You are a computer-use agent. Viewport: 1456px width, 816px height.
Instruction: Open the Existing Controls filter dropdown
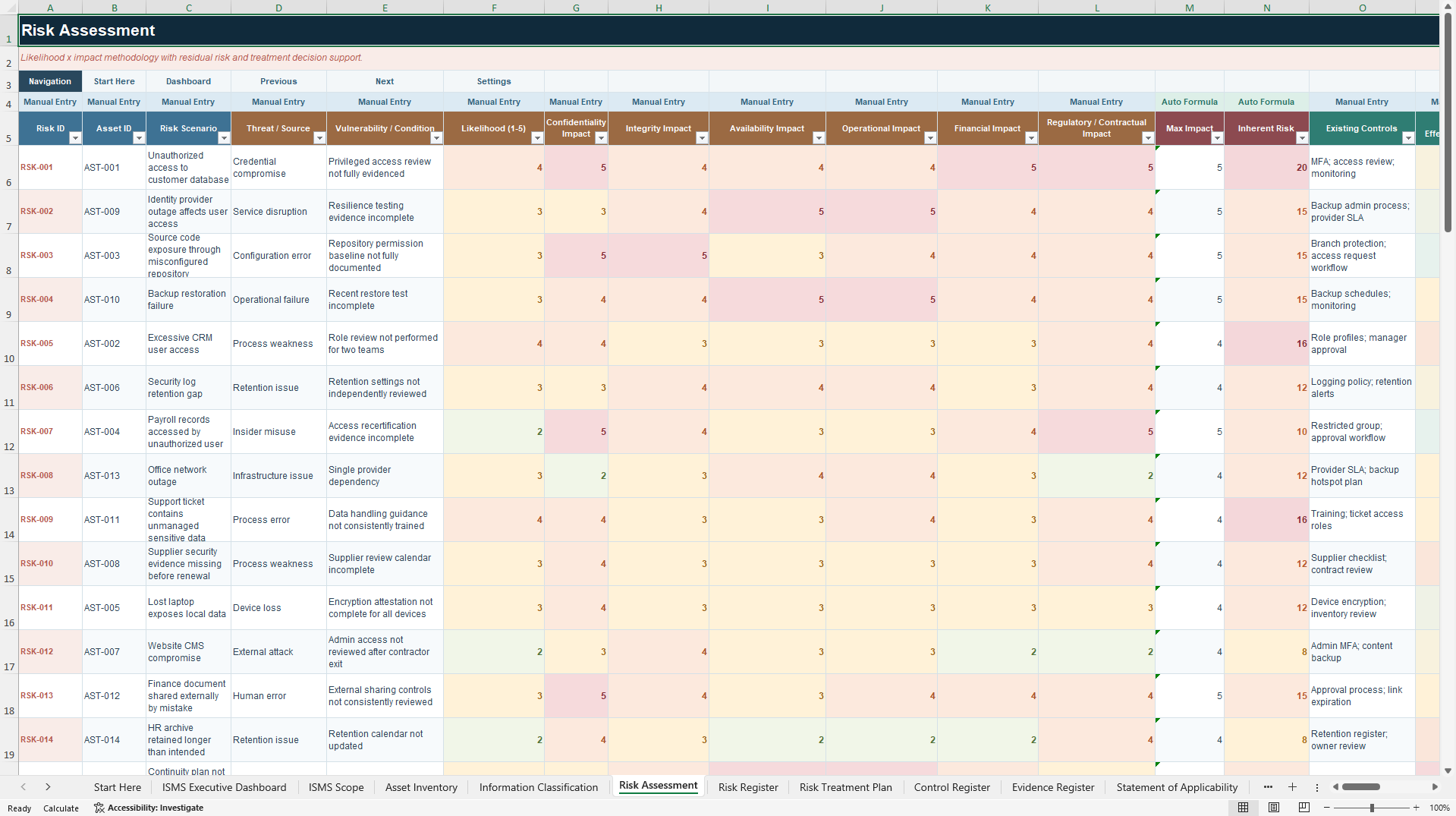click(1408, 138)
